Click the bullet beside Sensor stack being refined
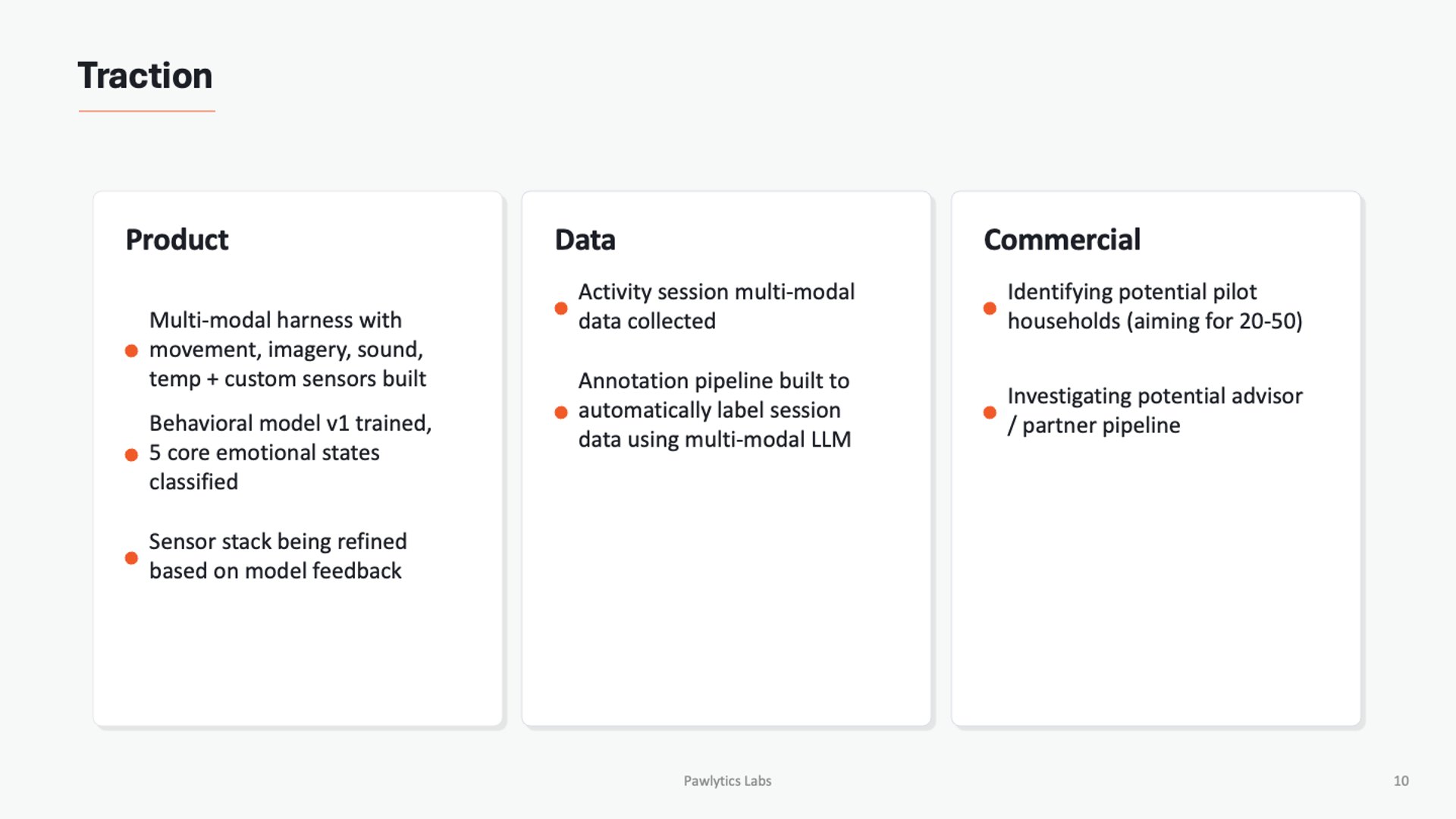Viewport: 1456px width, 819px height. point(131,558)
